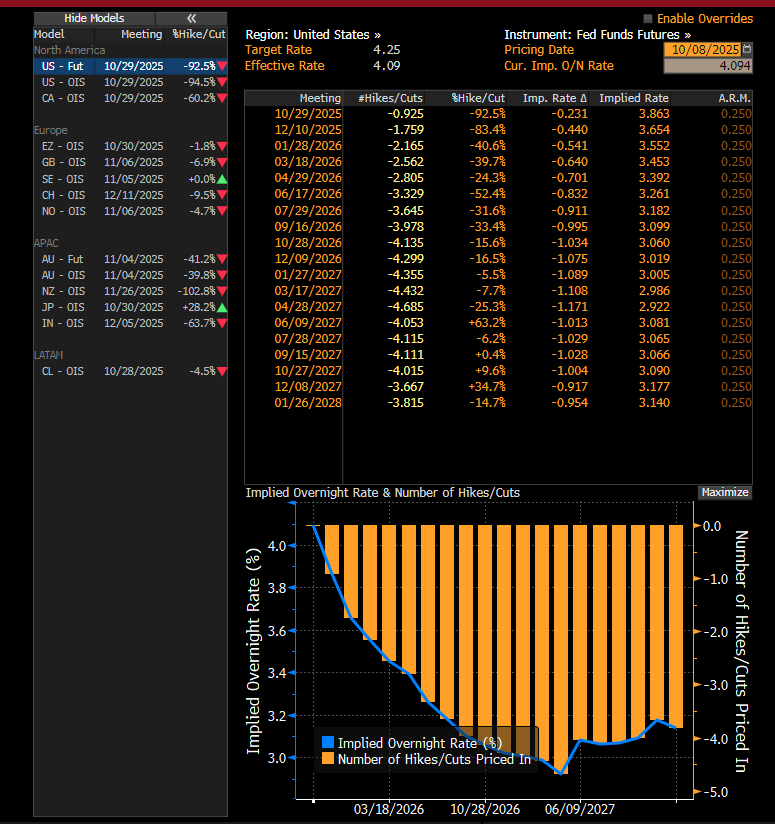Click the Hide Models button

(x=94, y=18)
